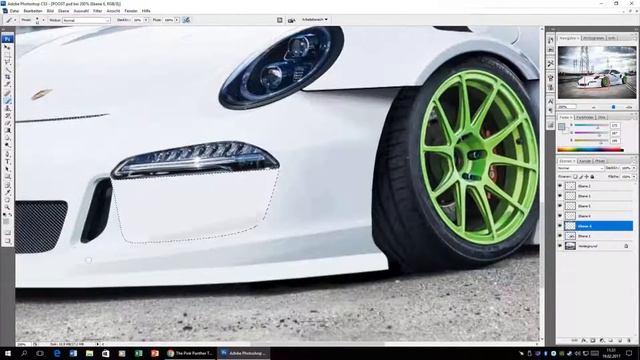
Task: Toggle visibility of the topmost layer
Action: click(x=560, y=186)
